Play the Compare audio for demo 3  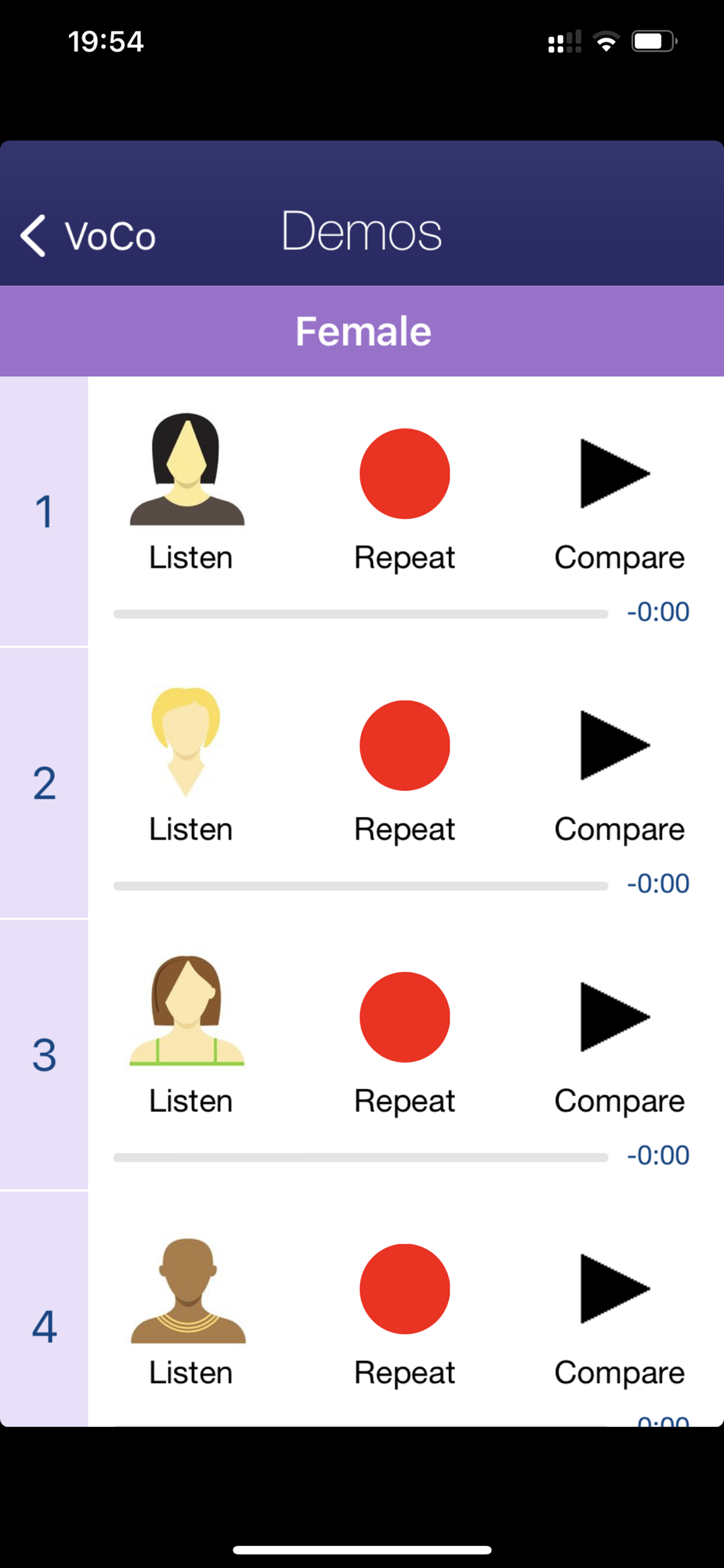[x=615, y=1017]
